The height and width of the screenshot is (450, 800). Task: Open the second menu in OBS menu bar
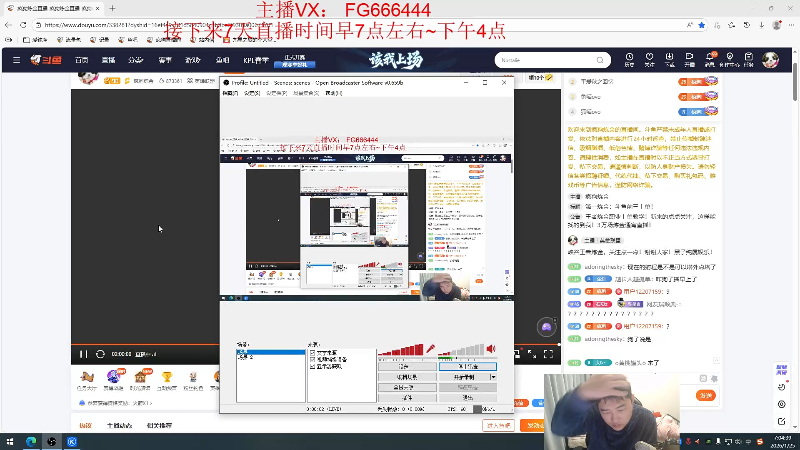click(252, 93)
